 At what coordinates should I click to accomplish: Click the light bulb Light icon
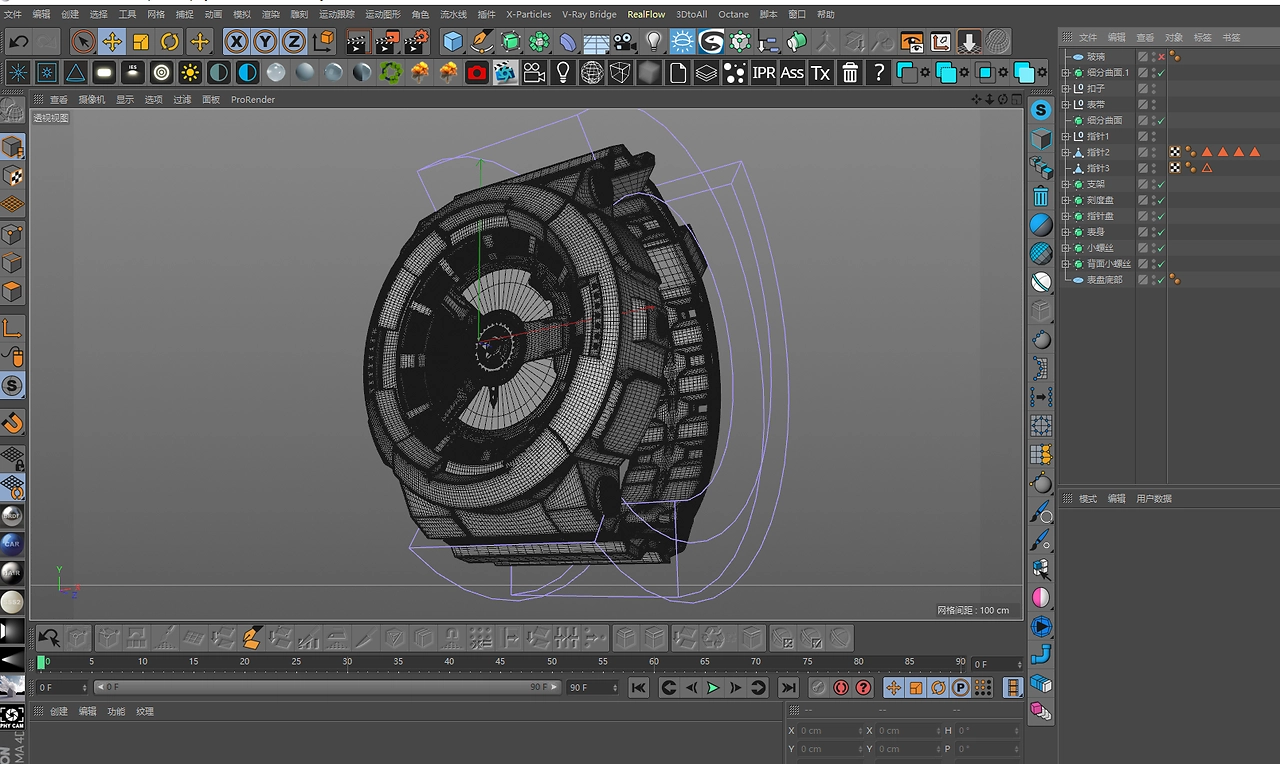tap(654, 41)
